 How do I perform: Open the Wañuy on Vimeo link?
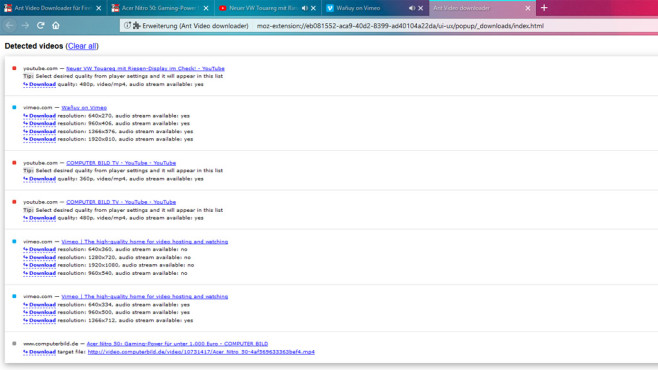coord(84,108)
